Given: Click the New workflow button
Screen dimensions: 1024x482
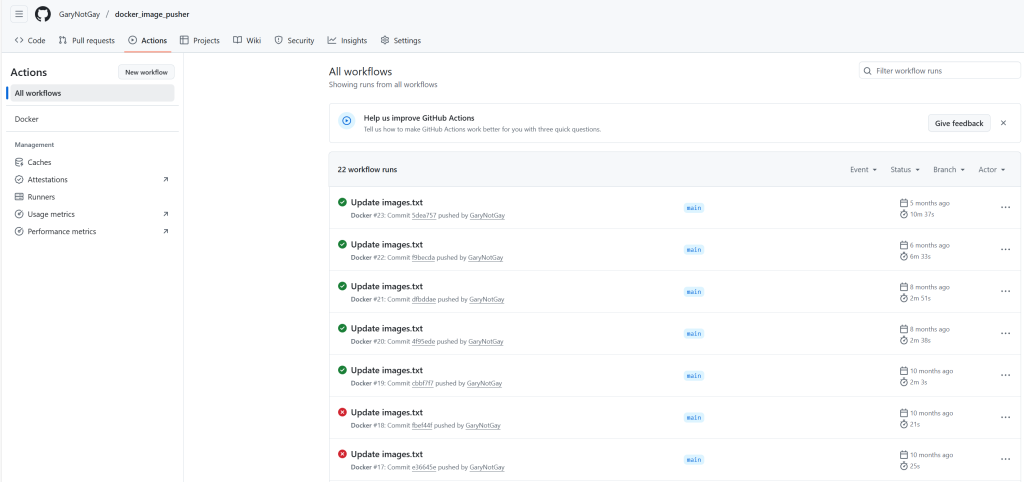Looking at the screenshot, I should pyautogui.click(x=146, y=72).
